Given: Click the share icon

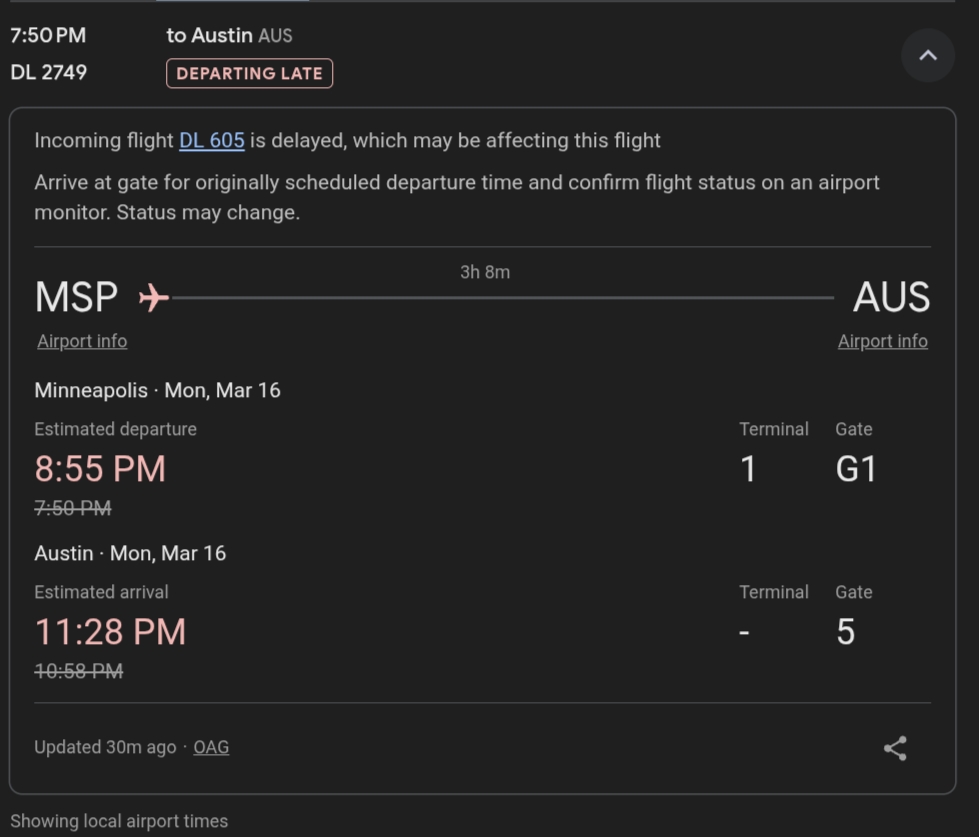Looking at the screenshot, I should (x=895, y=748).
